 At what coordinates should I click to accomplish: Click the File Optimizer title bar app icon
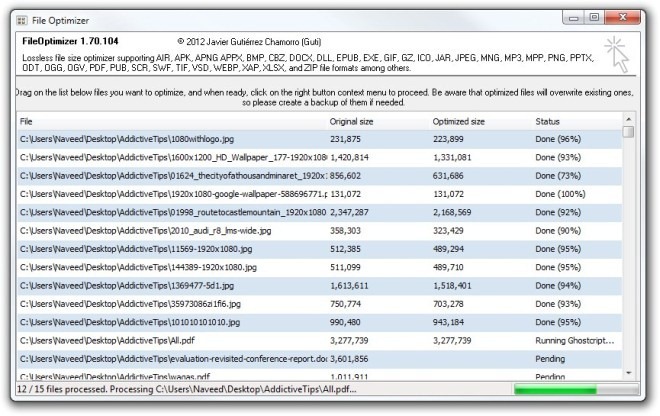tap(21, 20)
